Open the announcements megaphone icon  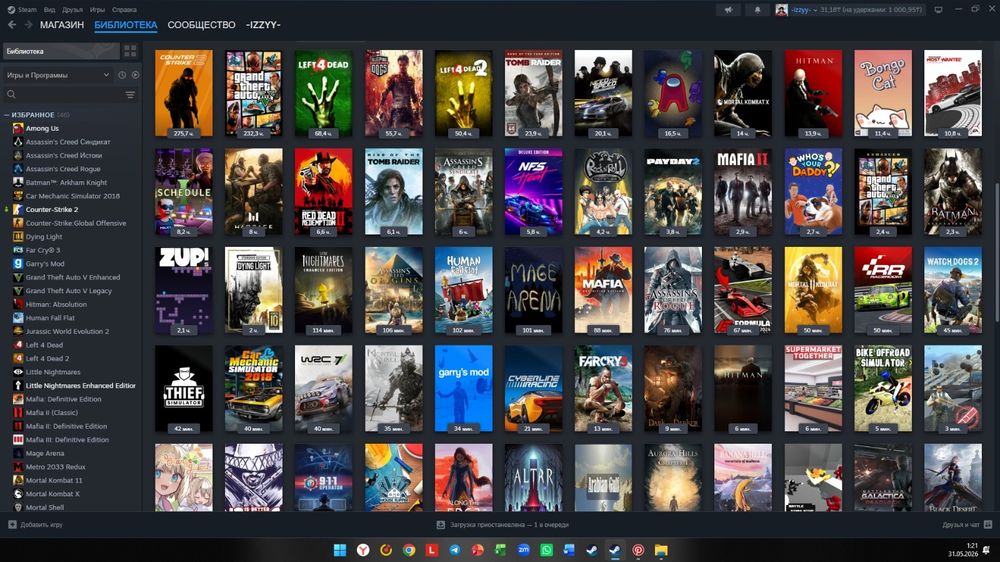(728, 10)
